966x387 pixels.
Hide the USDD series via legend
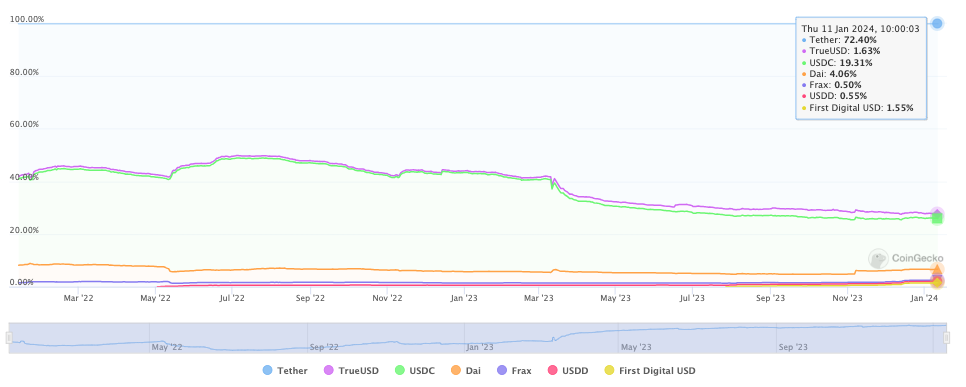[x=567, y=370]
